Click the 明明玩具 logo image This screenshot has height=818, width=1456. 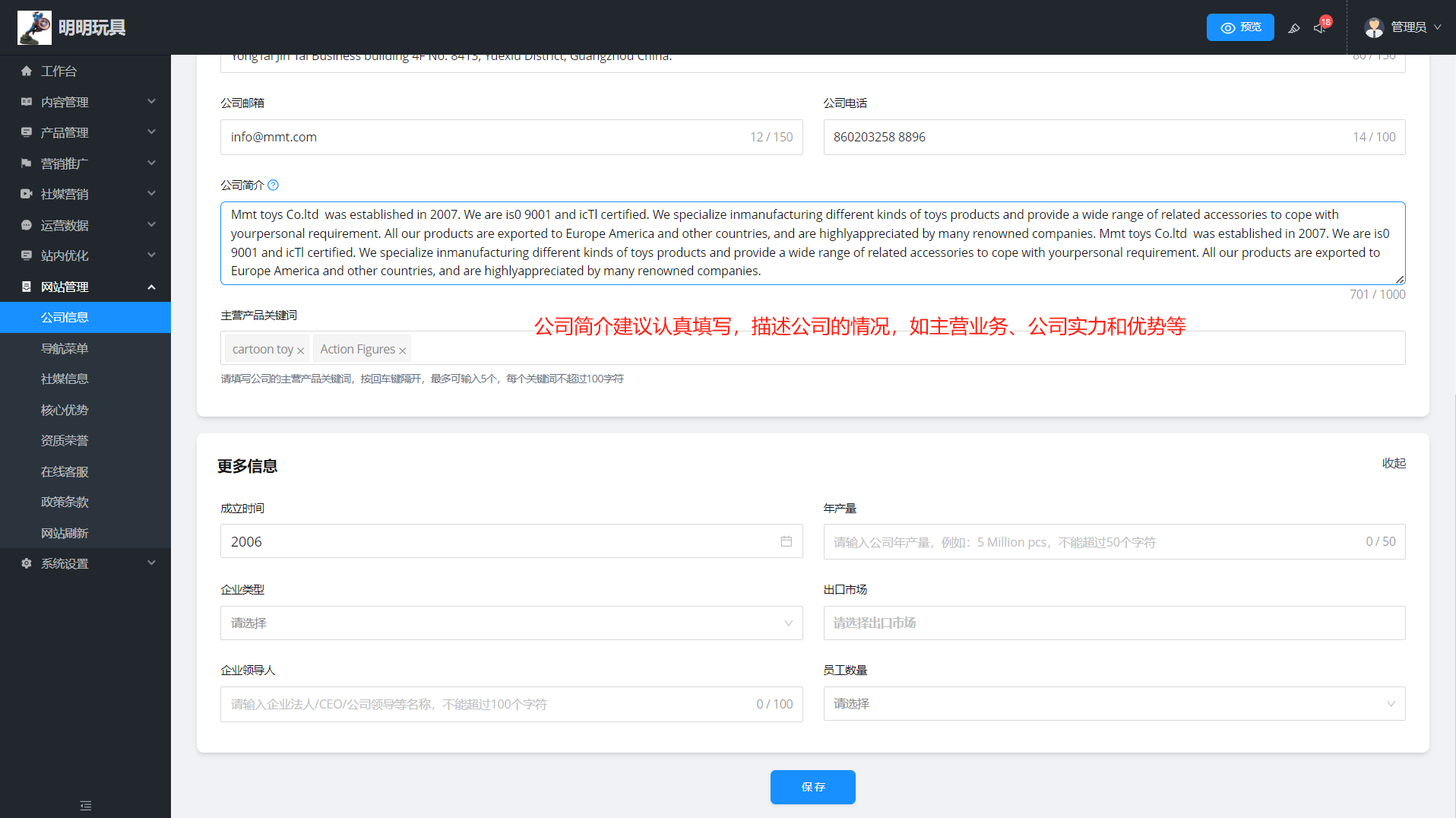coord(34,27)
